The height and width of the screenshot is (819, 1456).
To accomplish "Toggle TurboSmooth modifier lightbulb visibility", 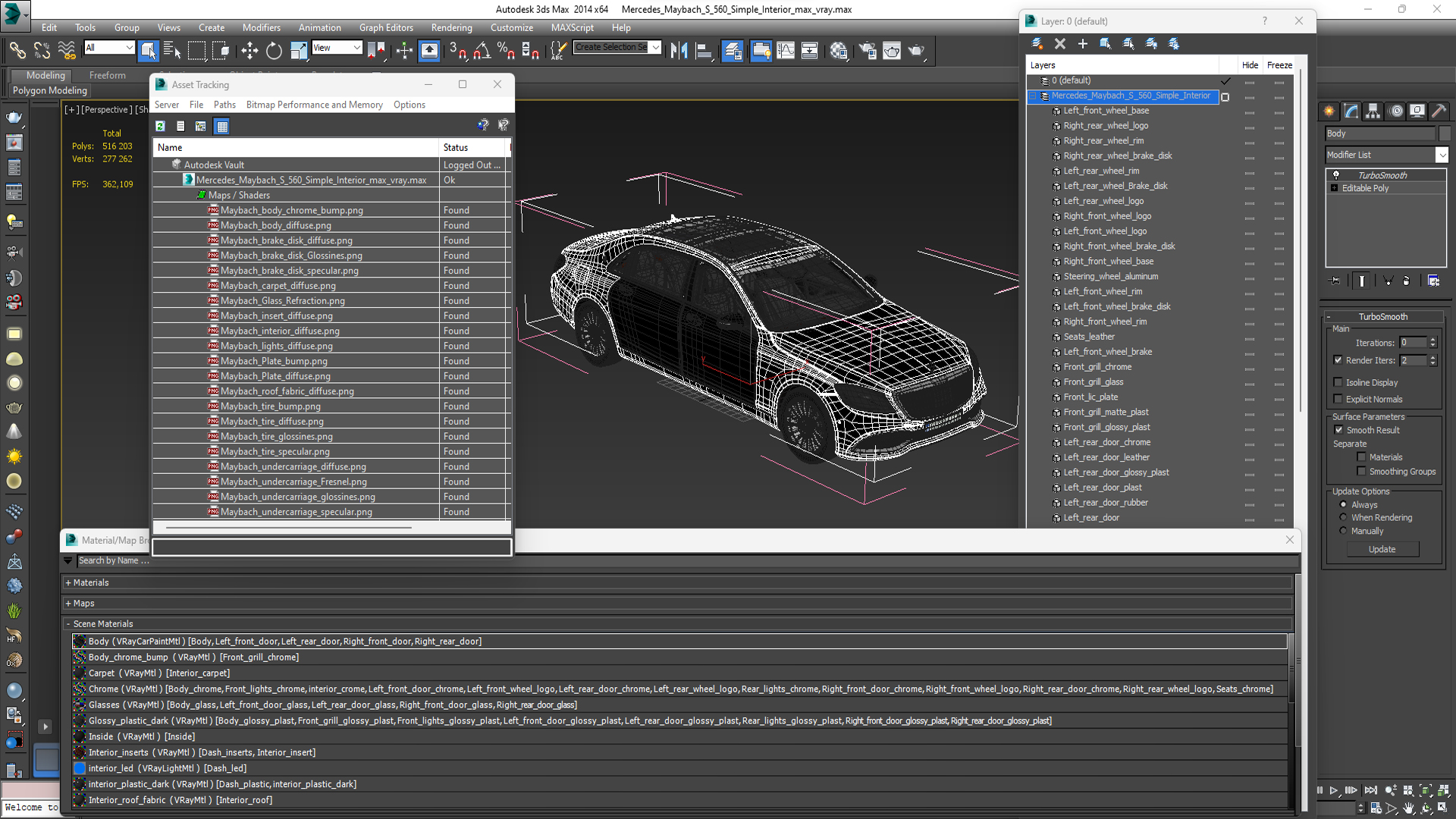I will 1336,175.
